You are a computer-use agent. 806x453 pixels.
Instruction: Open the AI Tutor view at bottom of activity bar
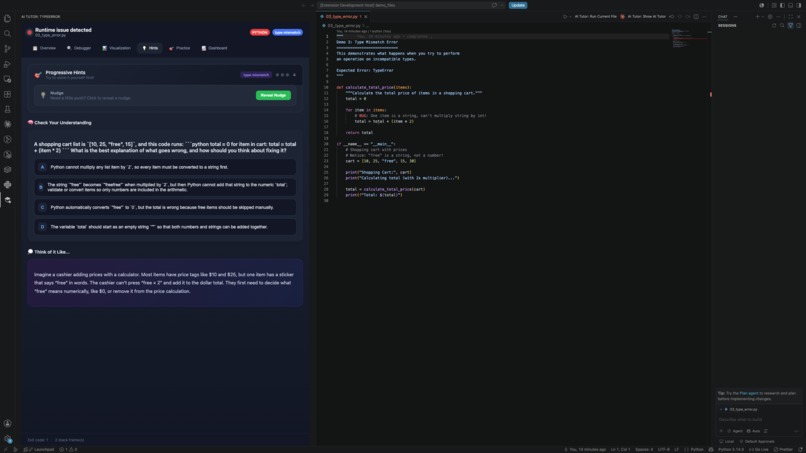(x=7, y=200)
